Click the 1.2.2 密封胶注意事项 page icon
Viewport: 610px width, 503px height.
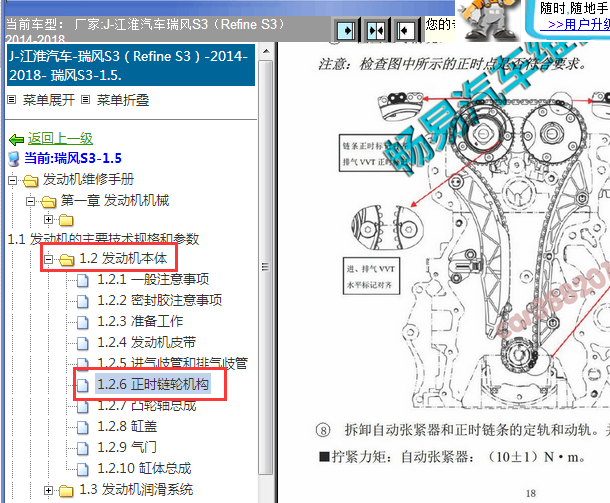click(x=82, y=301)
